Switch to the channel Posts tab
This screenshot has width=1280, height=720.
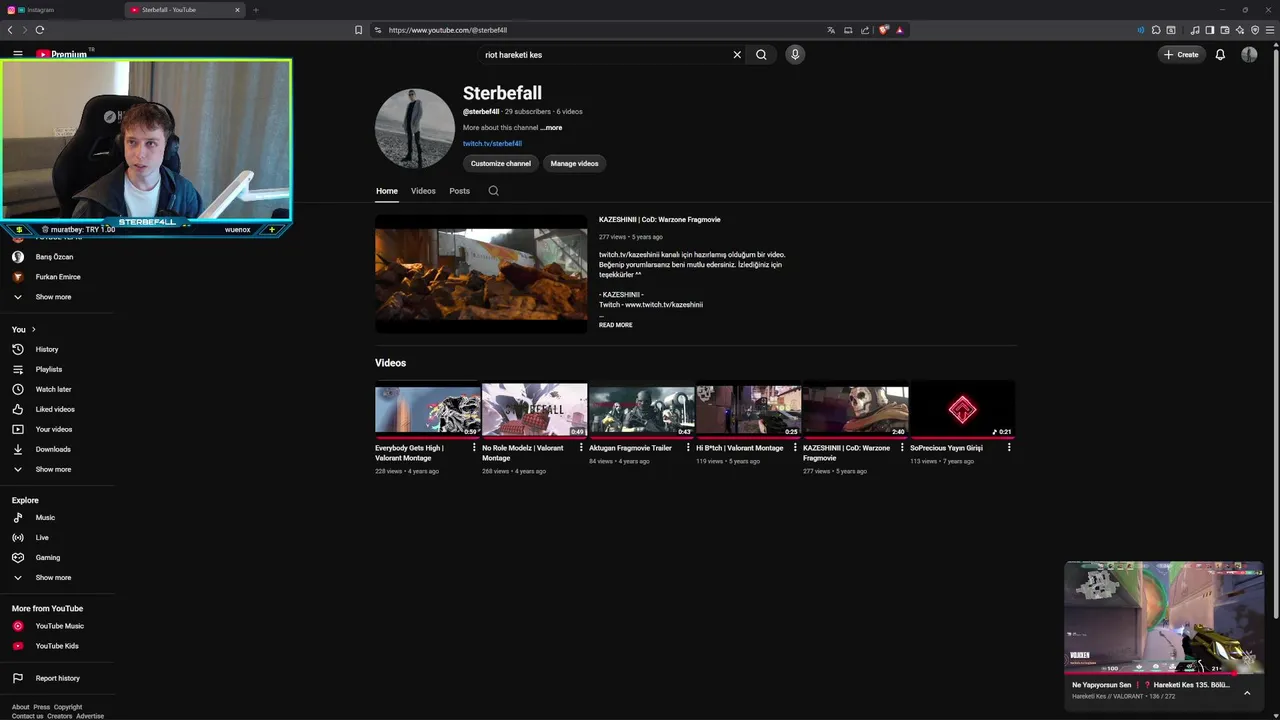(459, 191)
